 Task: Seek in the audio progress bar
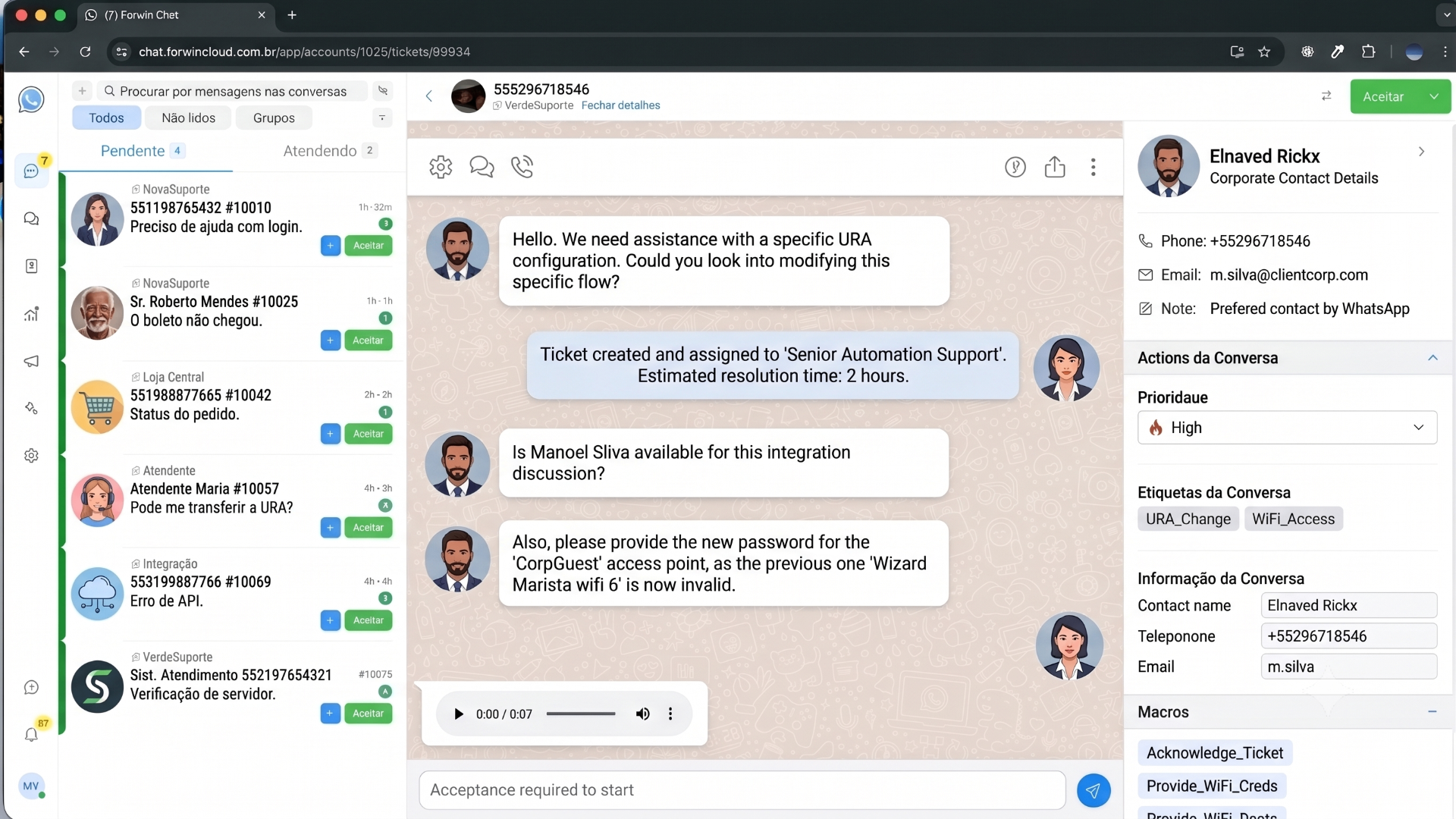[581, 714]
